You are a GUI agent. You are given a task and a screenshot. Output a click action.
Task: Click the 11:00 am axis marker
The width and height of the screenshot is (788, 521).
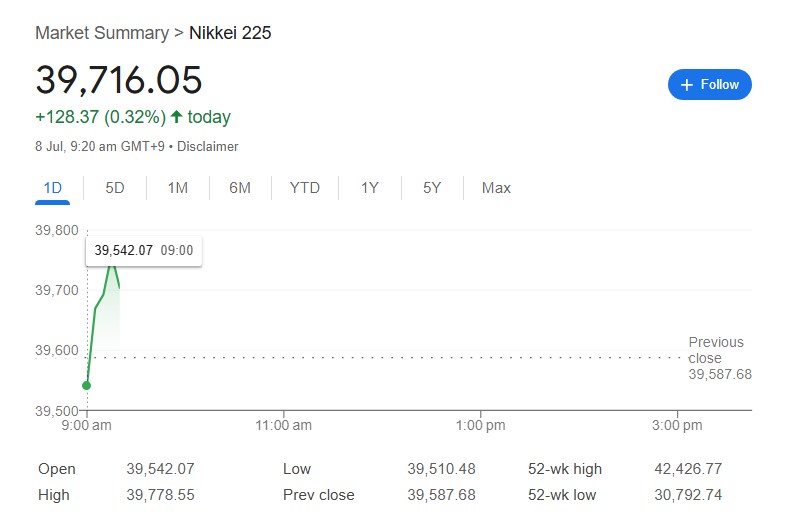point(283,426)
